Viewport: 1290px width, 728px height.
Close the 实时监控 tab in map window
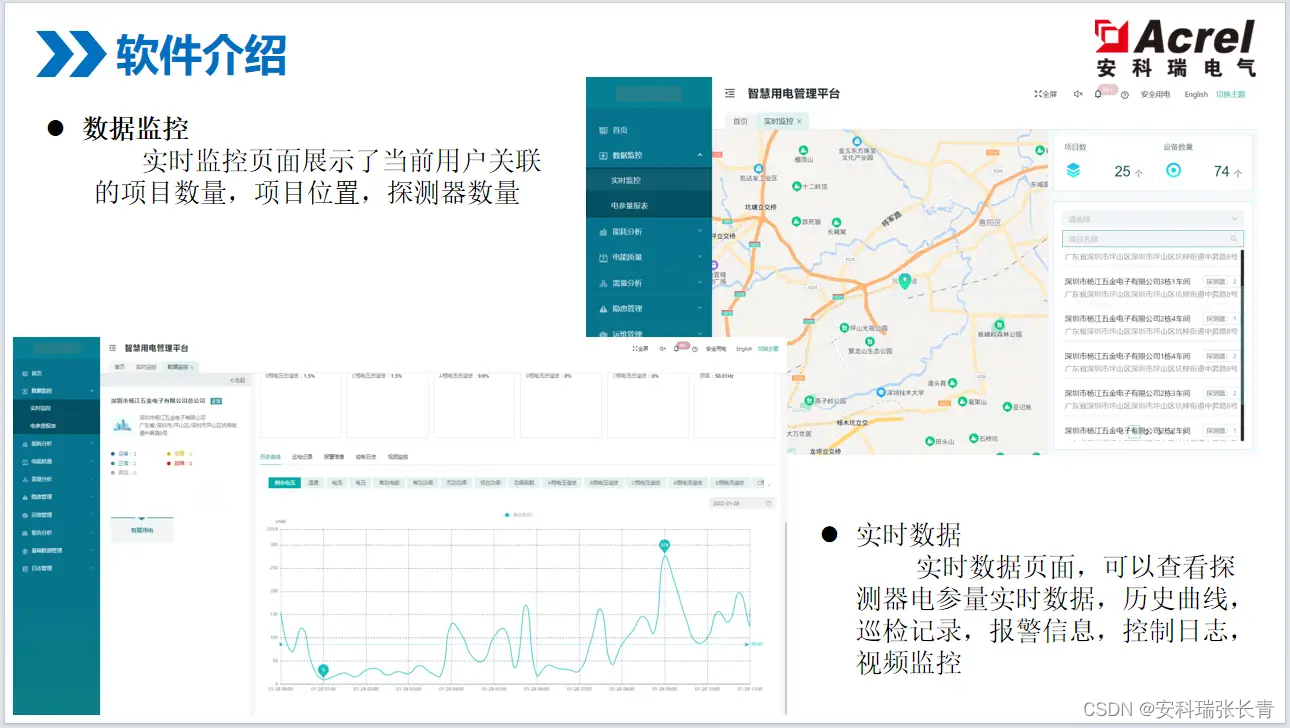tap(799, 121)
